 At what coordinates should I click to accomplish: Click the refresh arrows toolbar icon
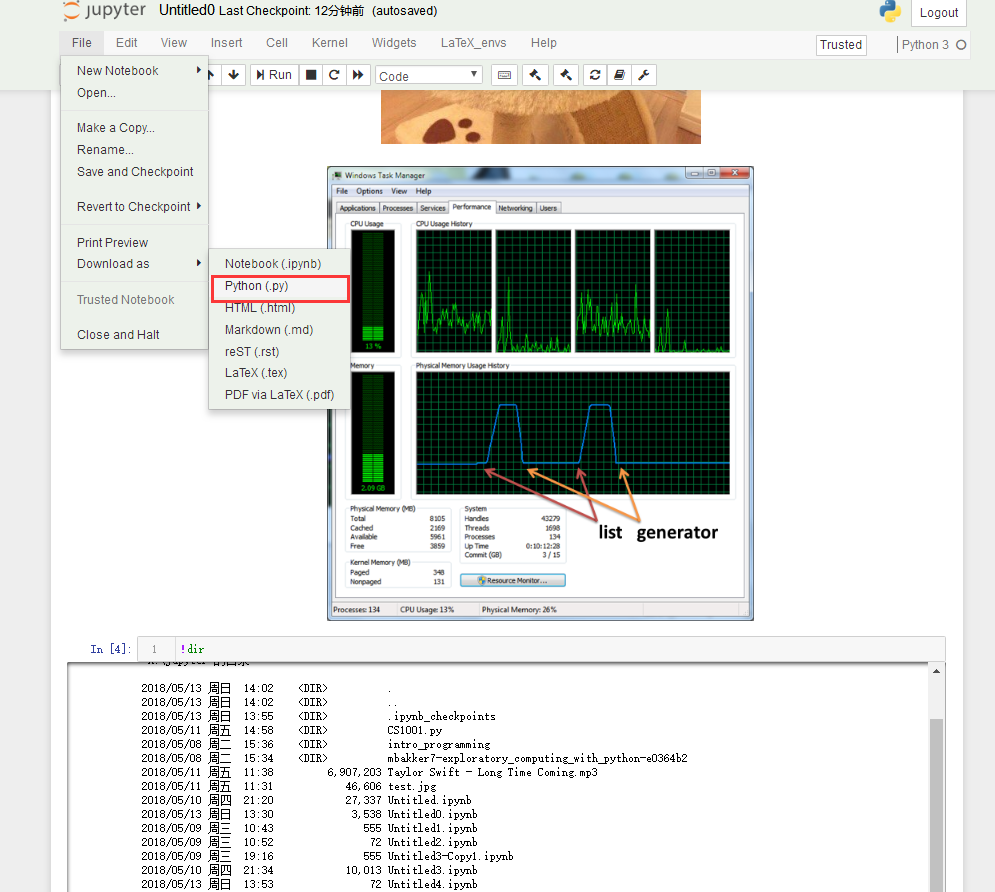pos(595,75)
